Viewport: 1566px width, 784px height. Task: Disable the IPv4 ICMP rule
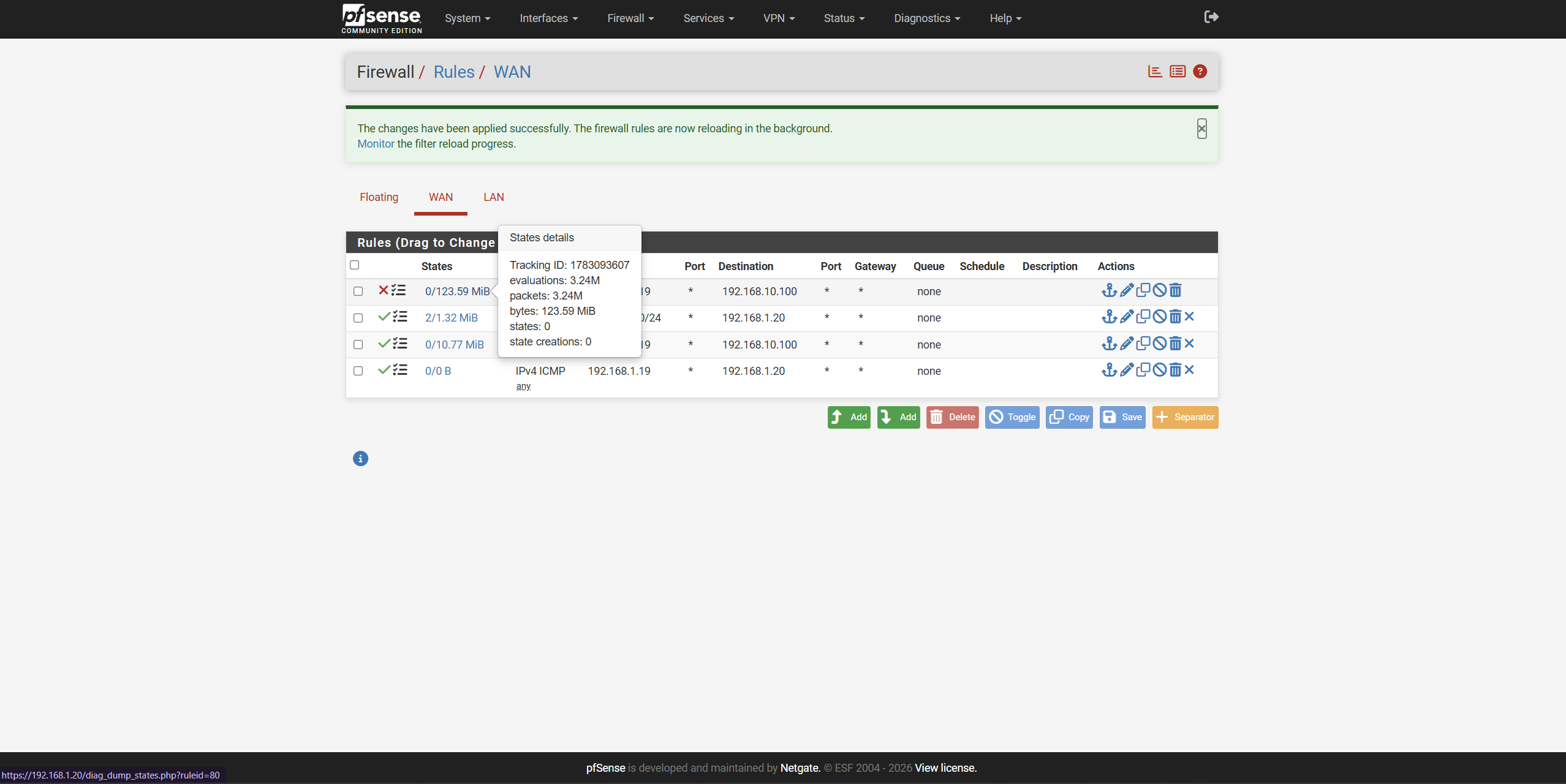pos(1159,370)
